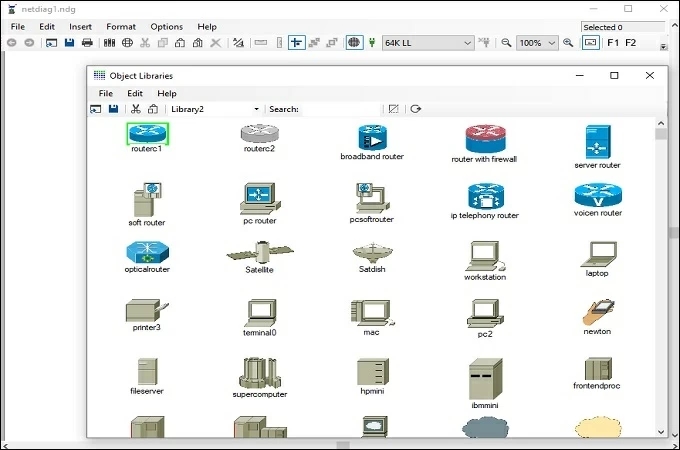Open the Insert menu in main window
The width and height of the screenshot is (680, 450).
(80, 26)
